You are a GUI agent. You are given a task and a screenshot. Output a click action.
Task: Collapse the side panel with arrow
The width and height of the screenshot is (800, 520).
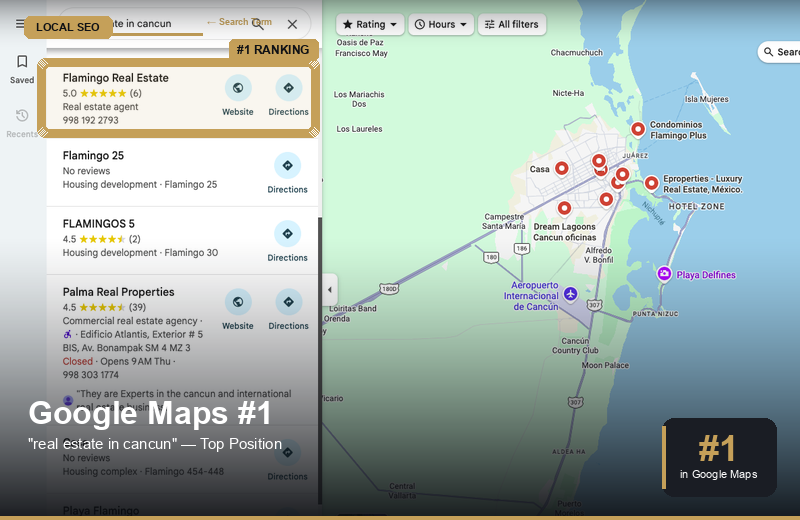point(330,290)
